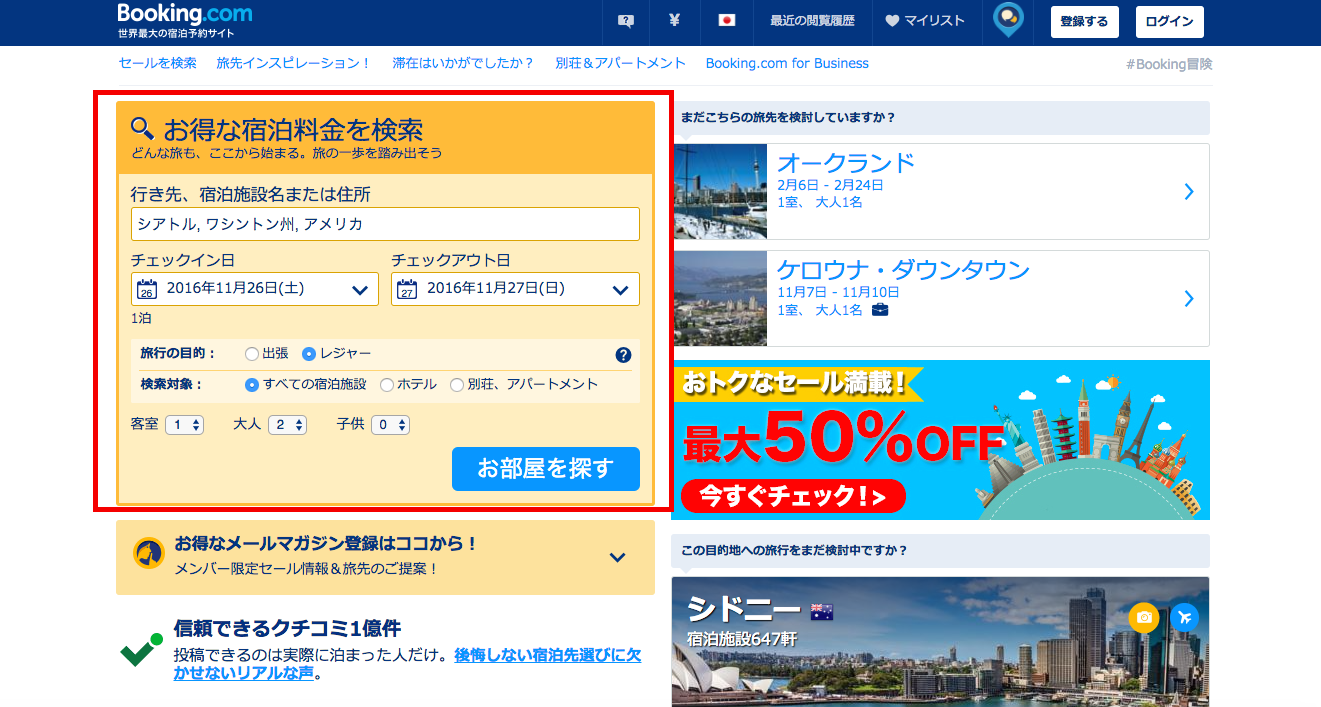The image size is (1321, 707).
Task: Open the 大人 adults count dropdown
Action: (286, 425)
